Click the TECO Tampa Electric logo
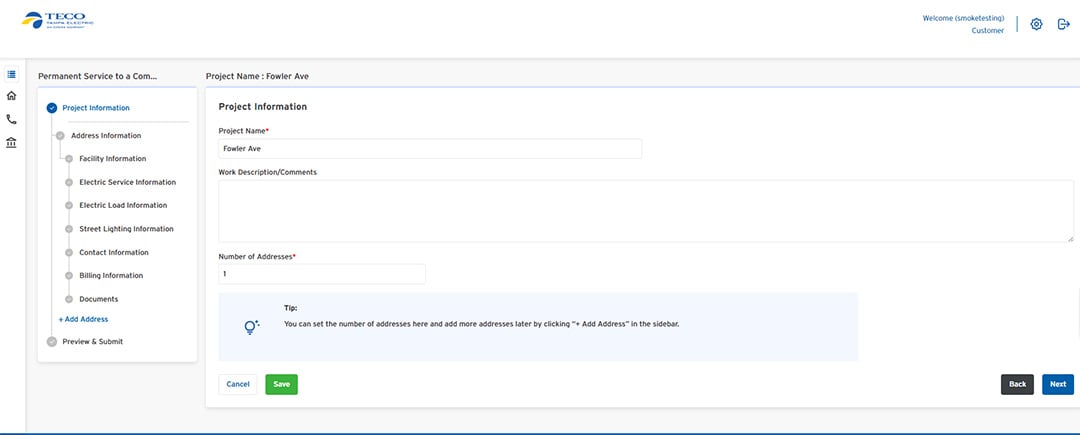The height and width of the screenshot is (435, 1080). coord(58,21)
